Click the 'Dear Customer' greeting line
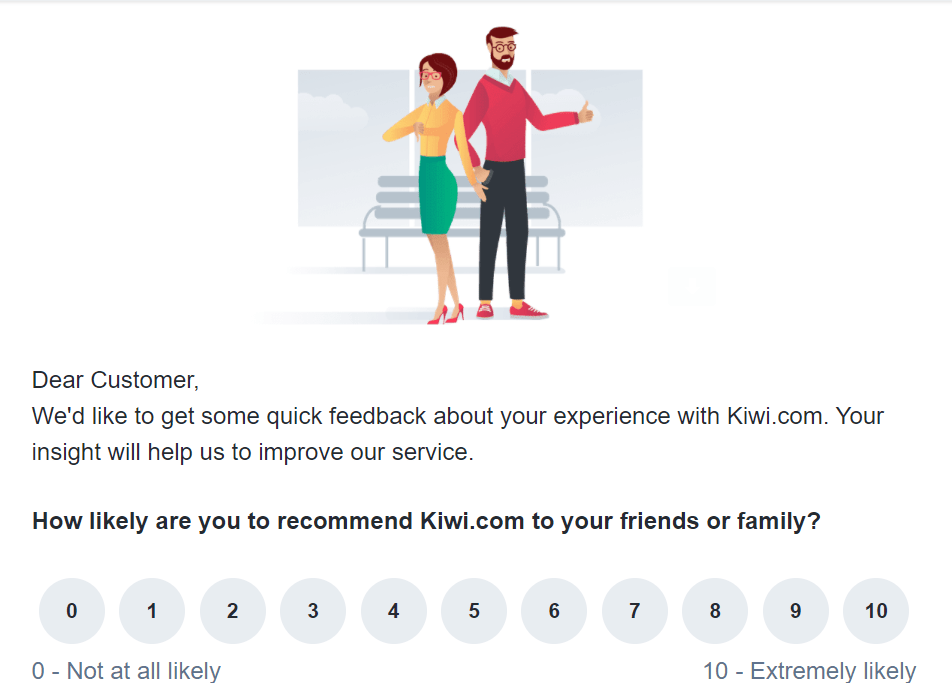 pyautogui.click(x=117, y=379)
